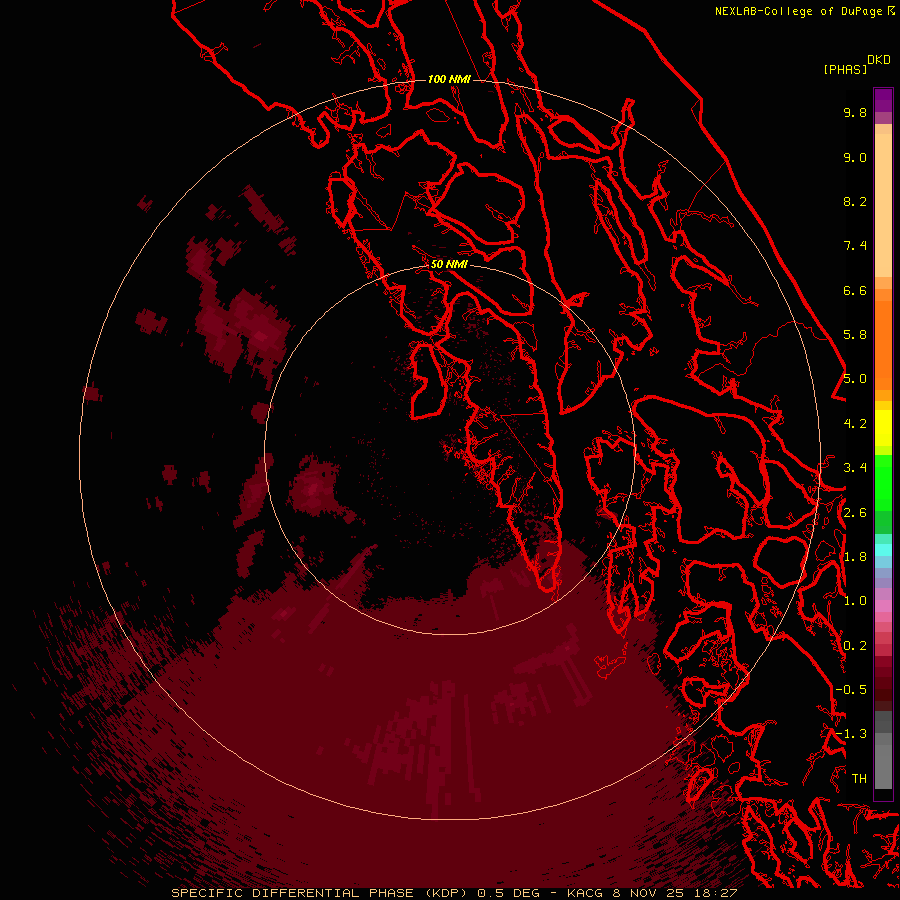Click the 1.0 scale value
This screenshot has height=900, width=900.
855,601
